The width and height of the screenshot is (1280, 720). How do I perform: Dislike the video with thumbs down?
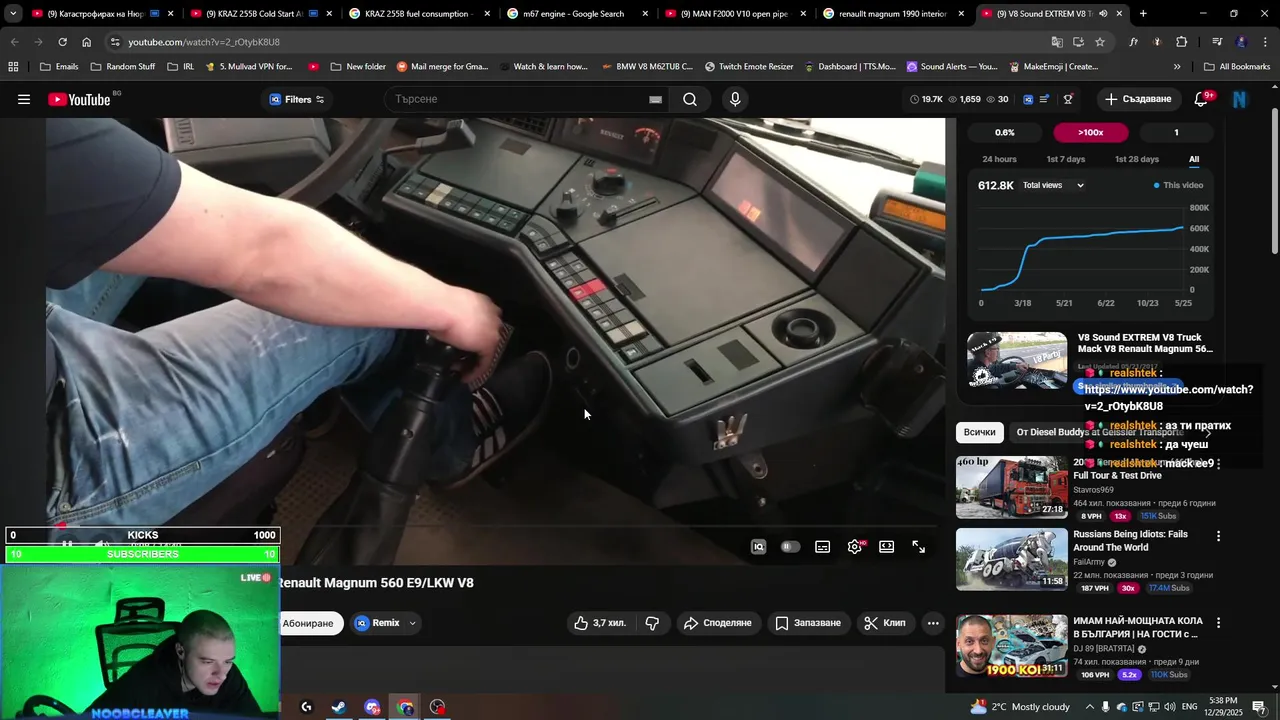click(652, 623)
